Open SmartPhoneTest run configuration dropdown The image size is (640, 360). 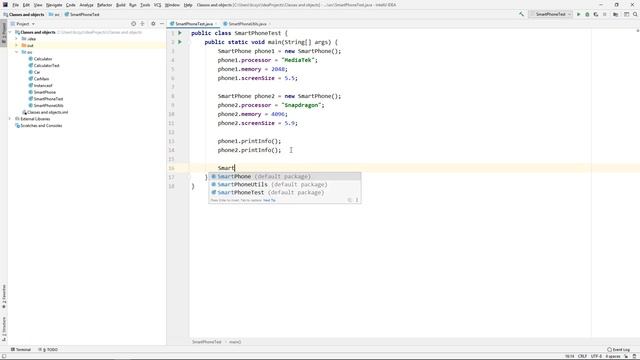(x=551, y=14)
